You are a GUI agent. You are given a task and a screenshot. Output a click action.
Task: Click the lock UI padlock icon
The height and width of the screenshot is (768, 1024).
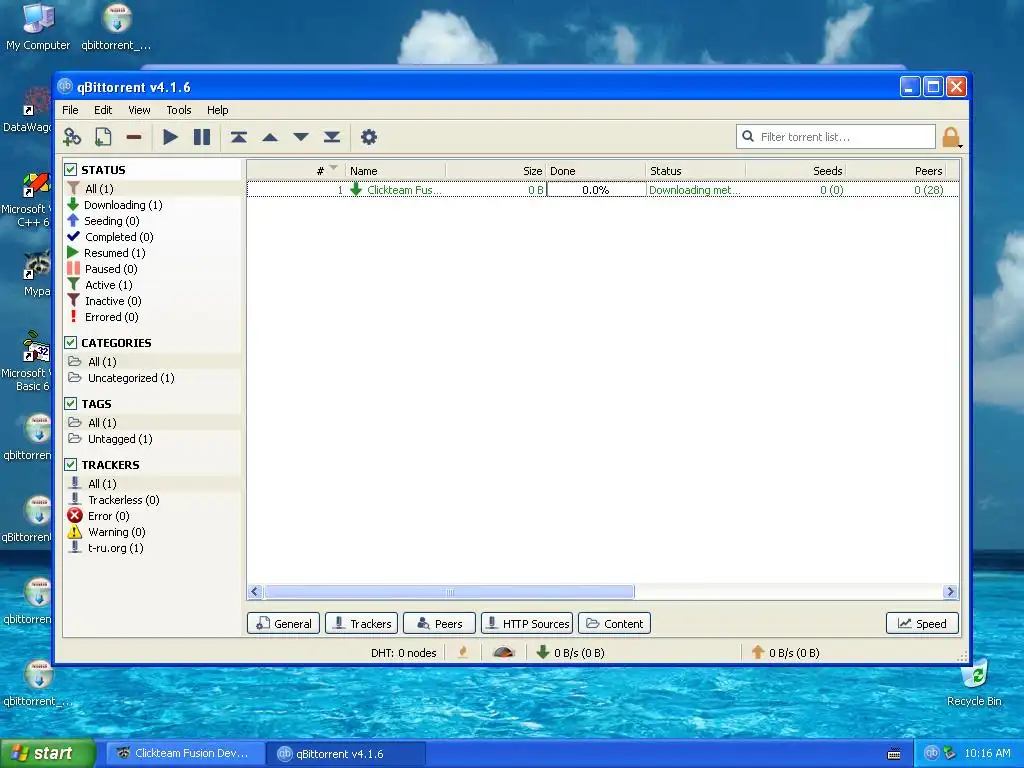(x=951, y=137)
